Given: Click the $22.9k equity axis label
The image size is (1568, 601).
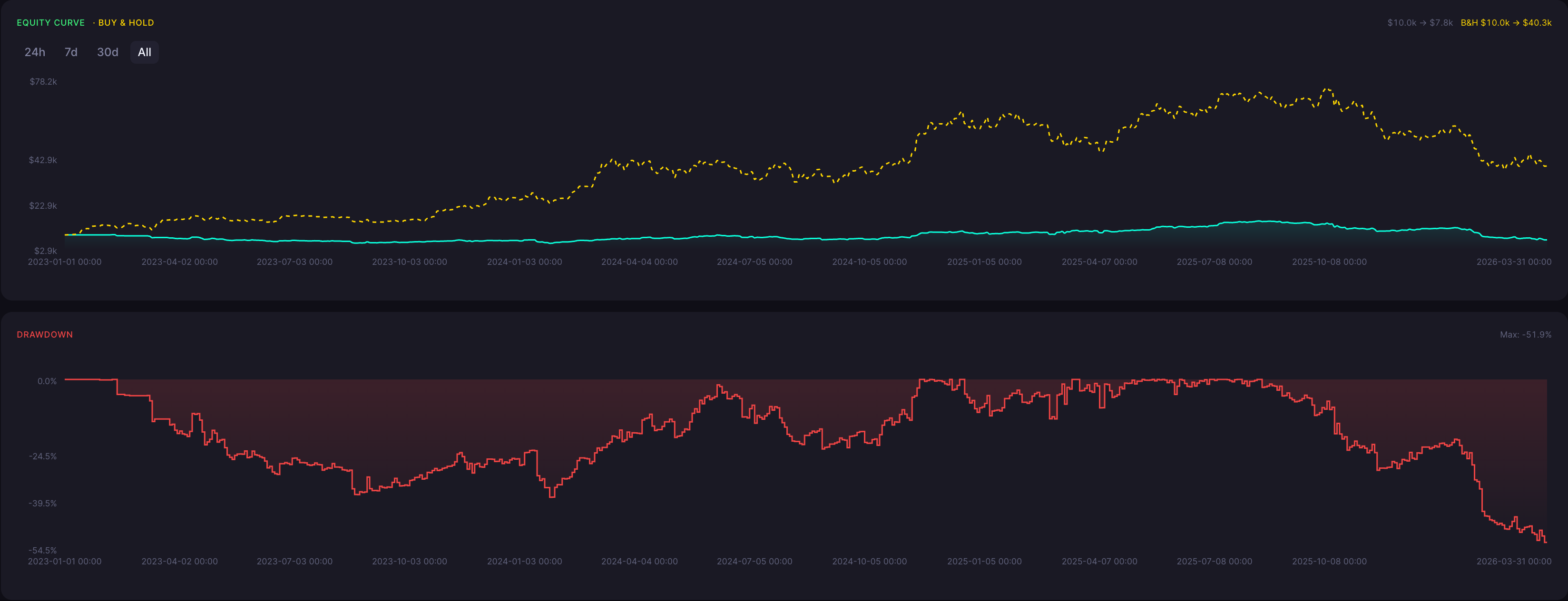Looking at the screenshot, I should [43, 205].
